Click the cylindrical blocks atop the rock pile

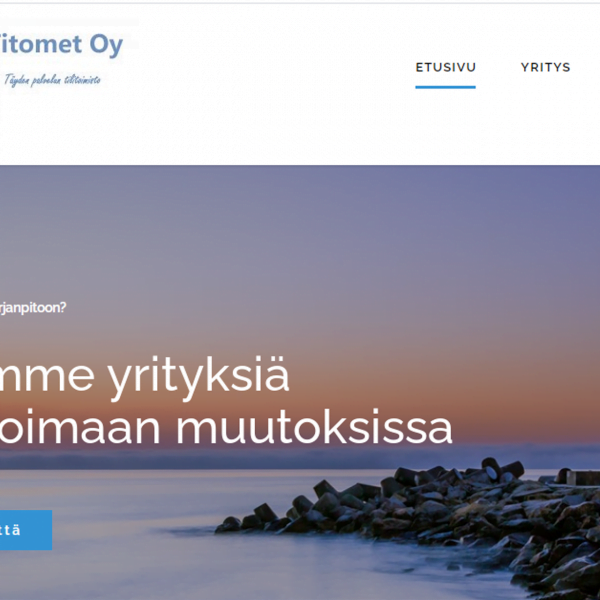(x=501, y=470)
